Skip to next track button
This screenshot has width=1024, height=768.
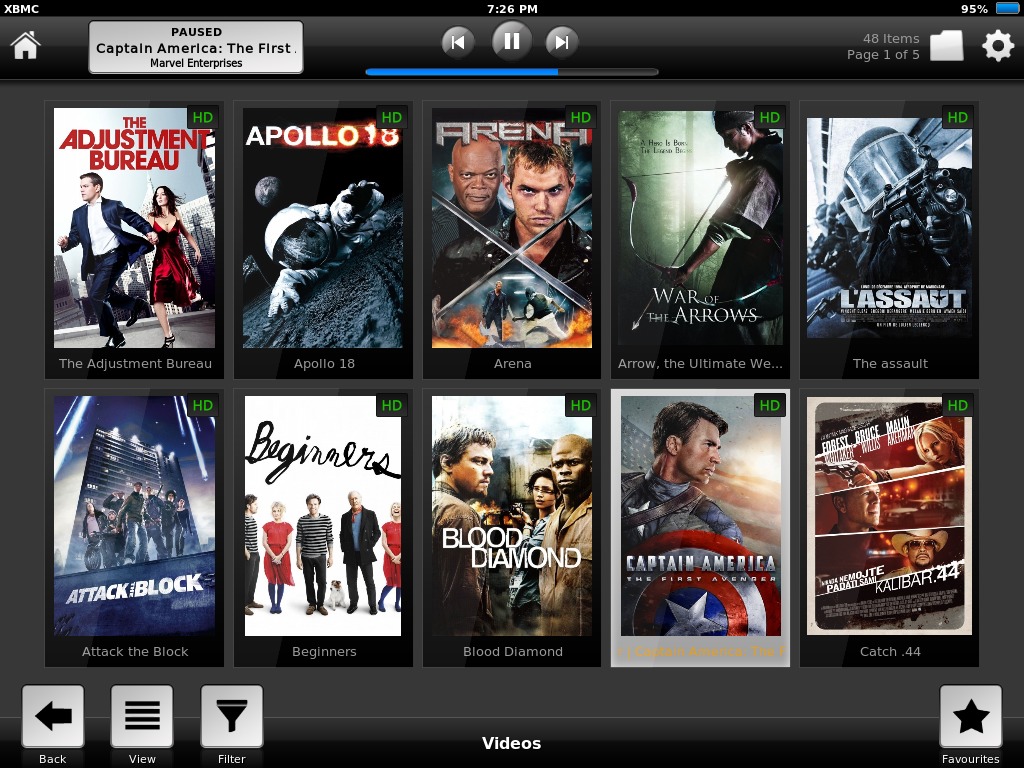[x=562, y=42]
